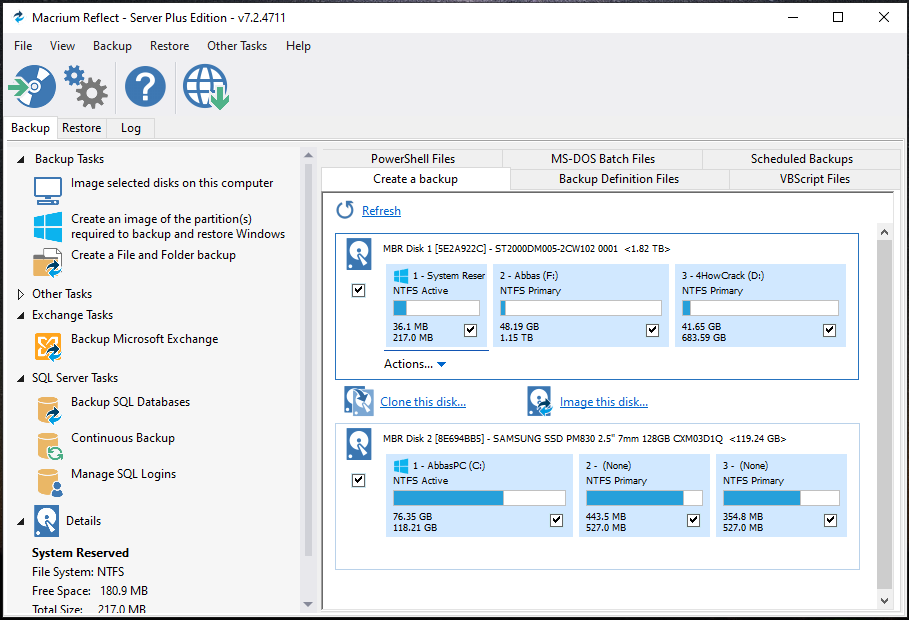Click the Backup SQL Databases icon
Screen dimensions: 909x620
point(49,410)
